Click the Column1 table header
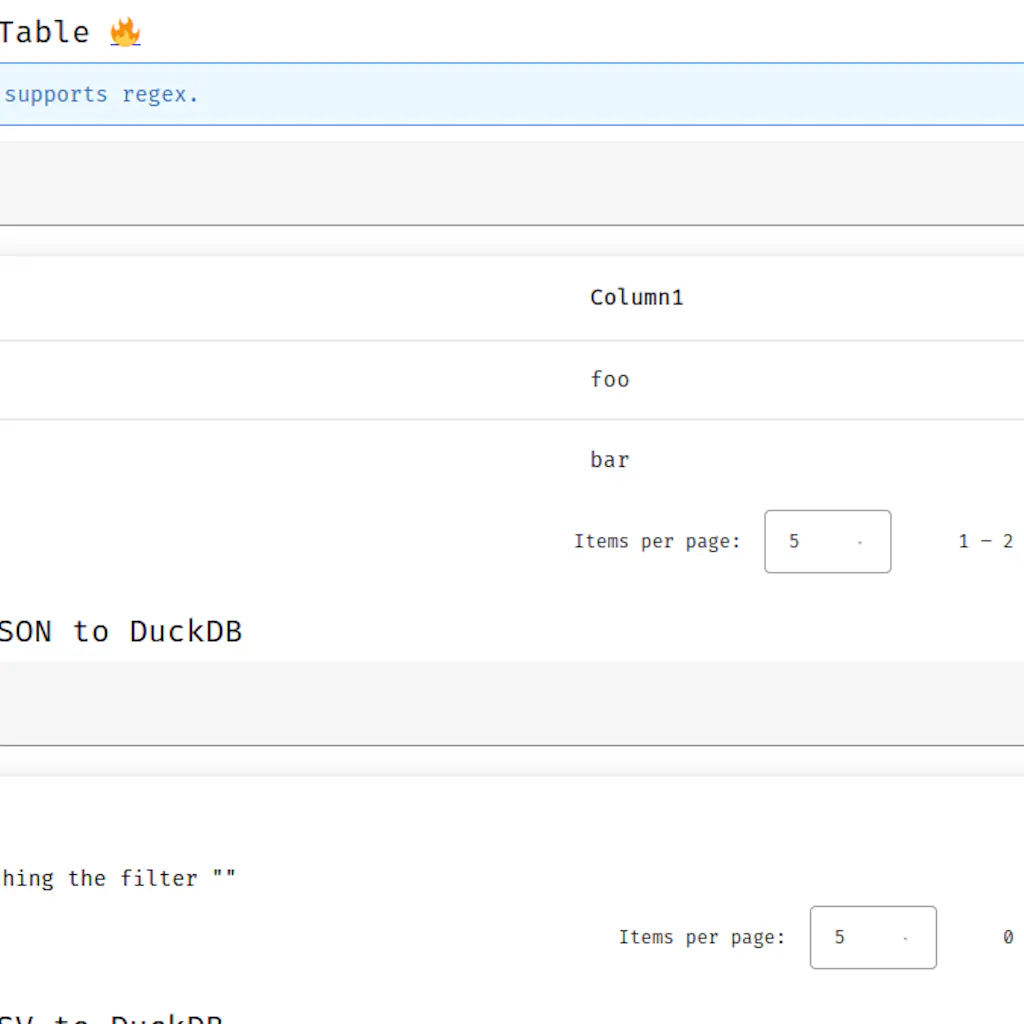Image resolution: width=1024 pixels, height=1024 pixels. 636,298
